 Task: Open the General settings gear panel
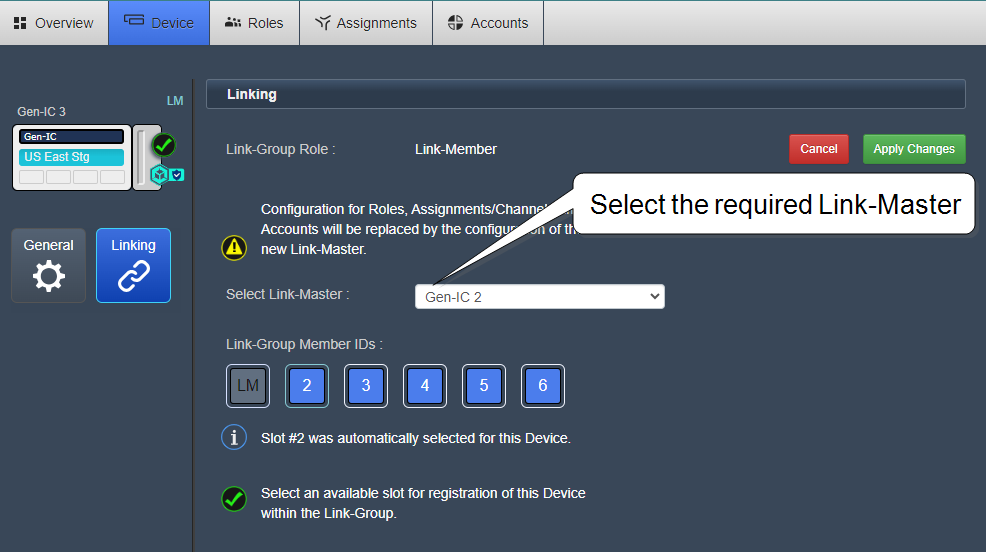coord(48,265)
